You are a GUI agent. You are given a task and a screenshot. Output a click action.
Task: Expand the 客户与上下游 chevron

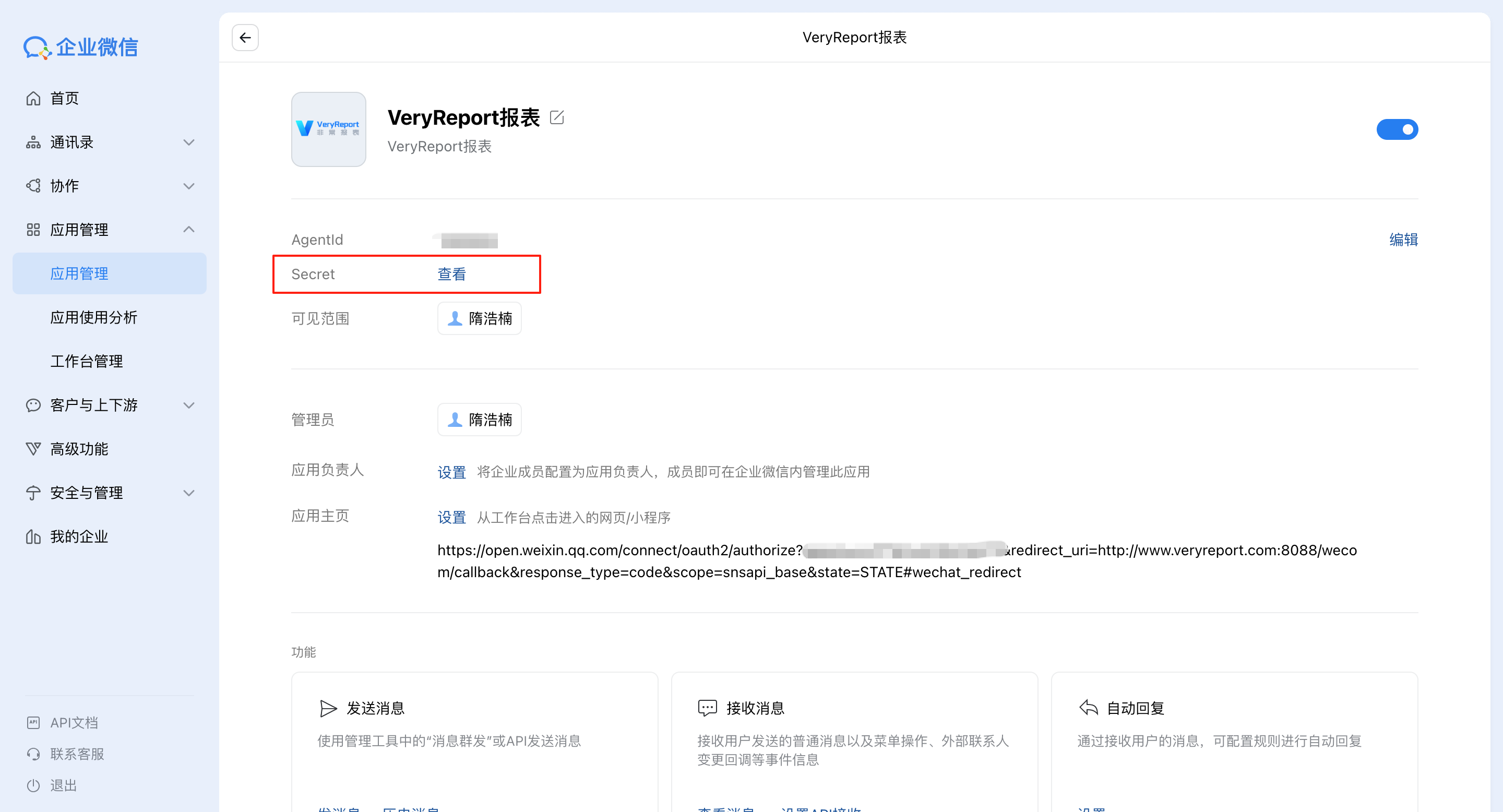[x=188, y=405]
